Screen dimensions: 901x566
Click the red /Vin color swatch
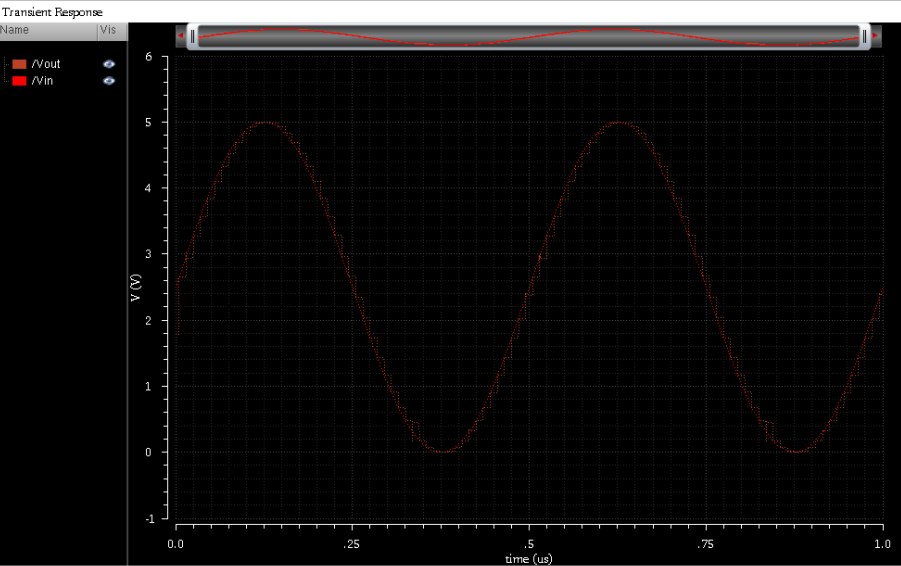pos(19,81)
